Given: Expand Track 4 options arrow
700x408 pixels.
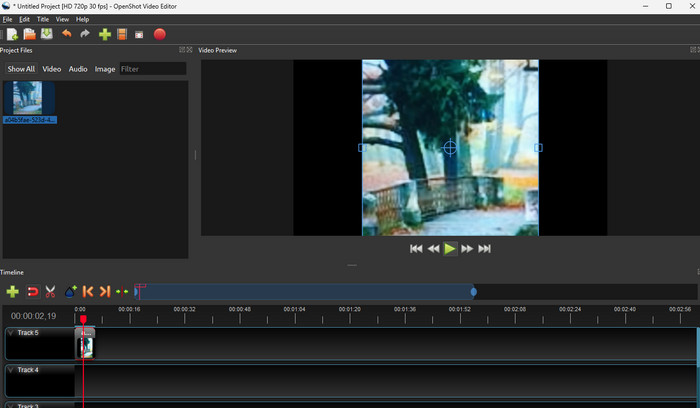Looking at the screenshot, I should 11,370.
